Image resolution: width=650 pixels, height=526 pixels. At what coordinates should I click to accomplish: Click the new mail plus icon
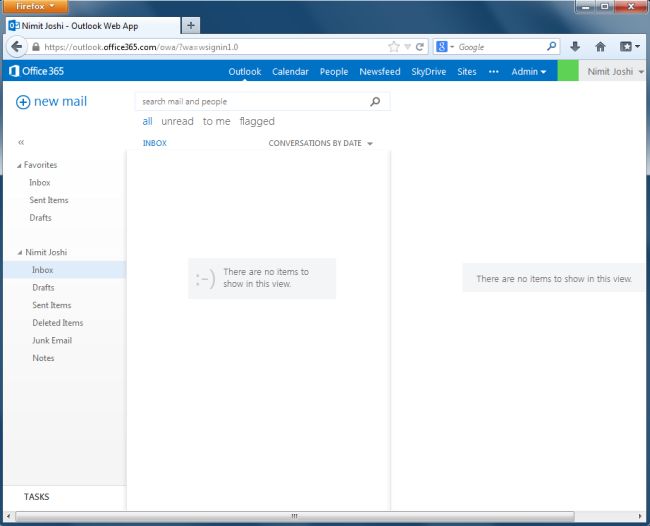[x=23, y=102]
